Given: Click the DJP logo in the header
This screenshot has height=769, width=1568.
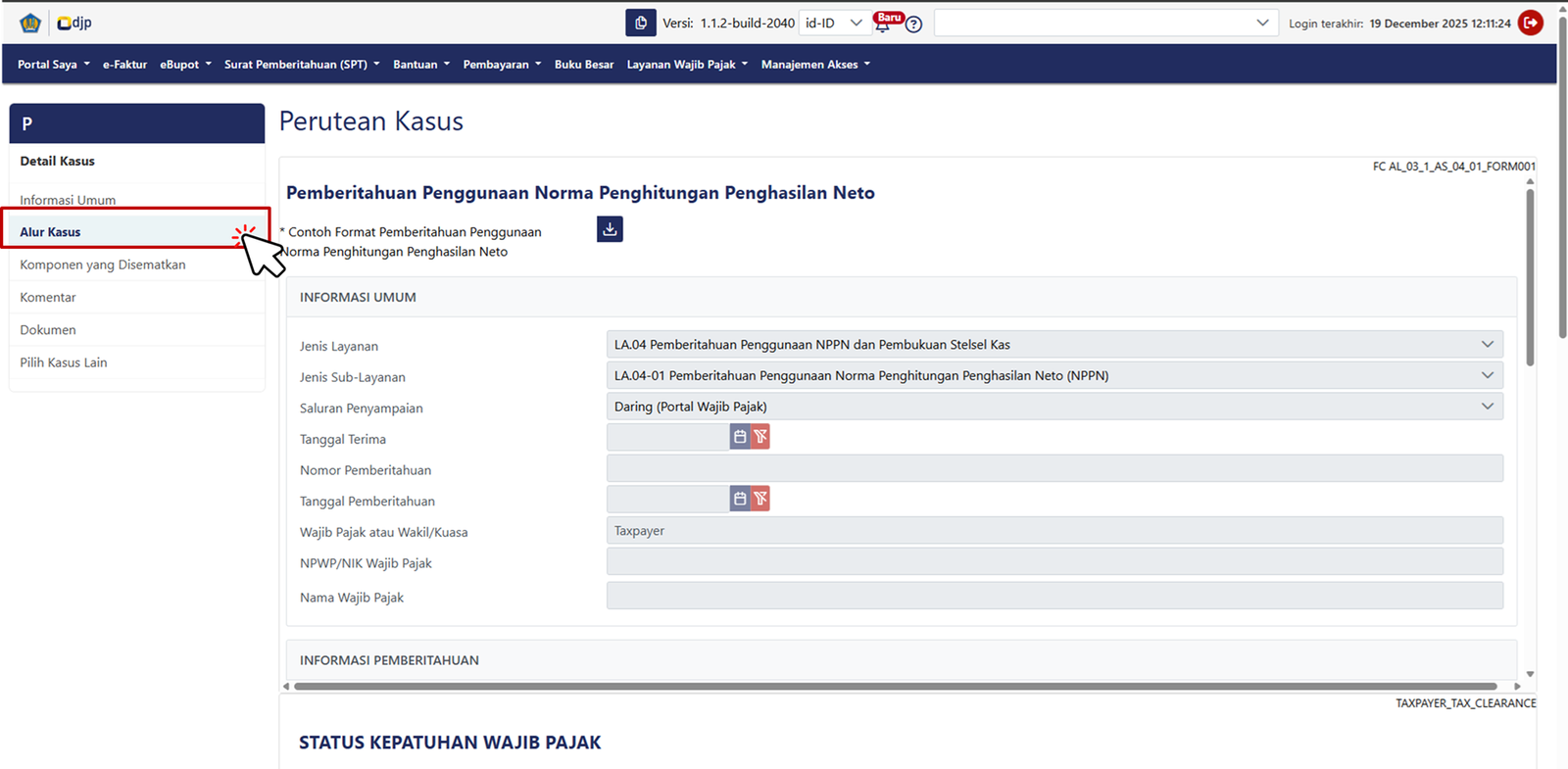Looking at the screenshot, I should coord(74,23).
